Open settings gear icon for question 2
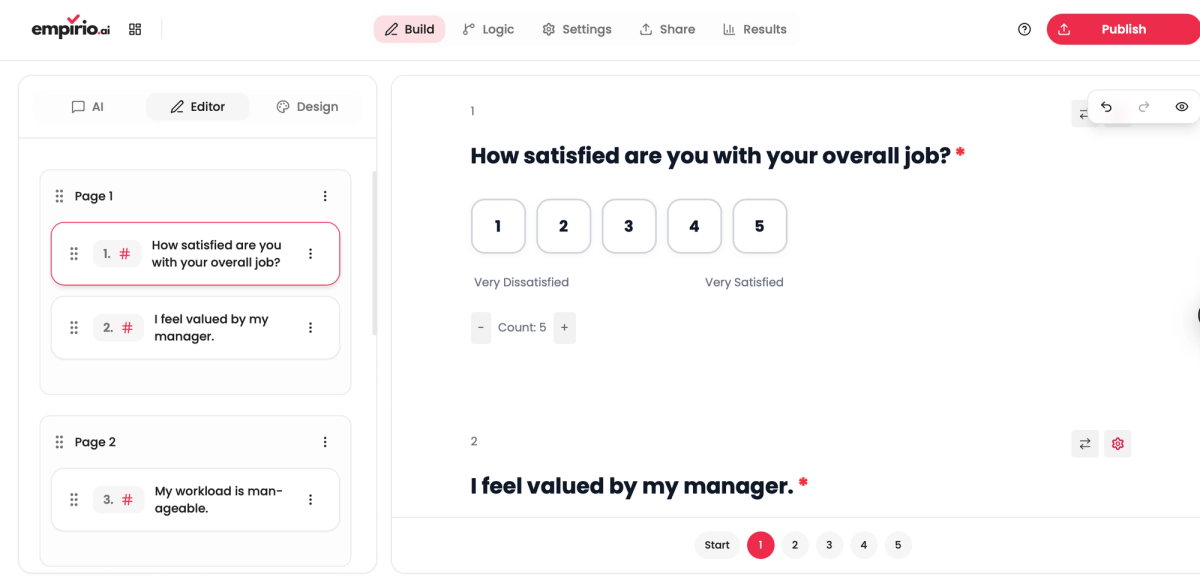The width and height of the screenshot is (1200, 577). pos(1118,443)
